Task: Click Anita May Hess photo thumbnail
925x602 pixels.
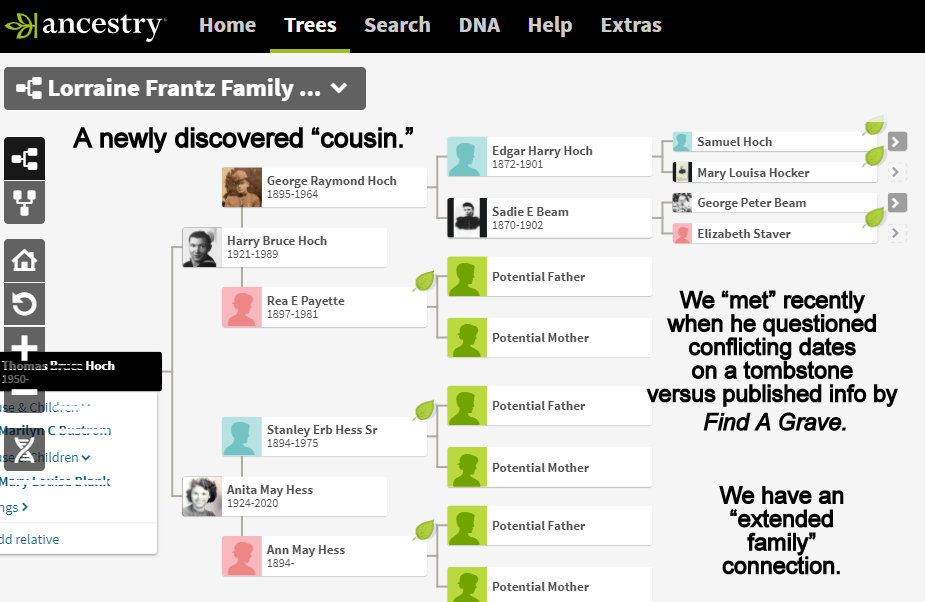Action: click(201, 497)
